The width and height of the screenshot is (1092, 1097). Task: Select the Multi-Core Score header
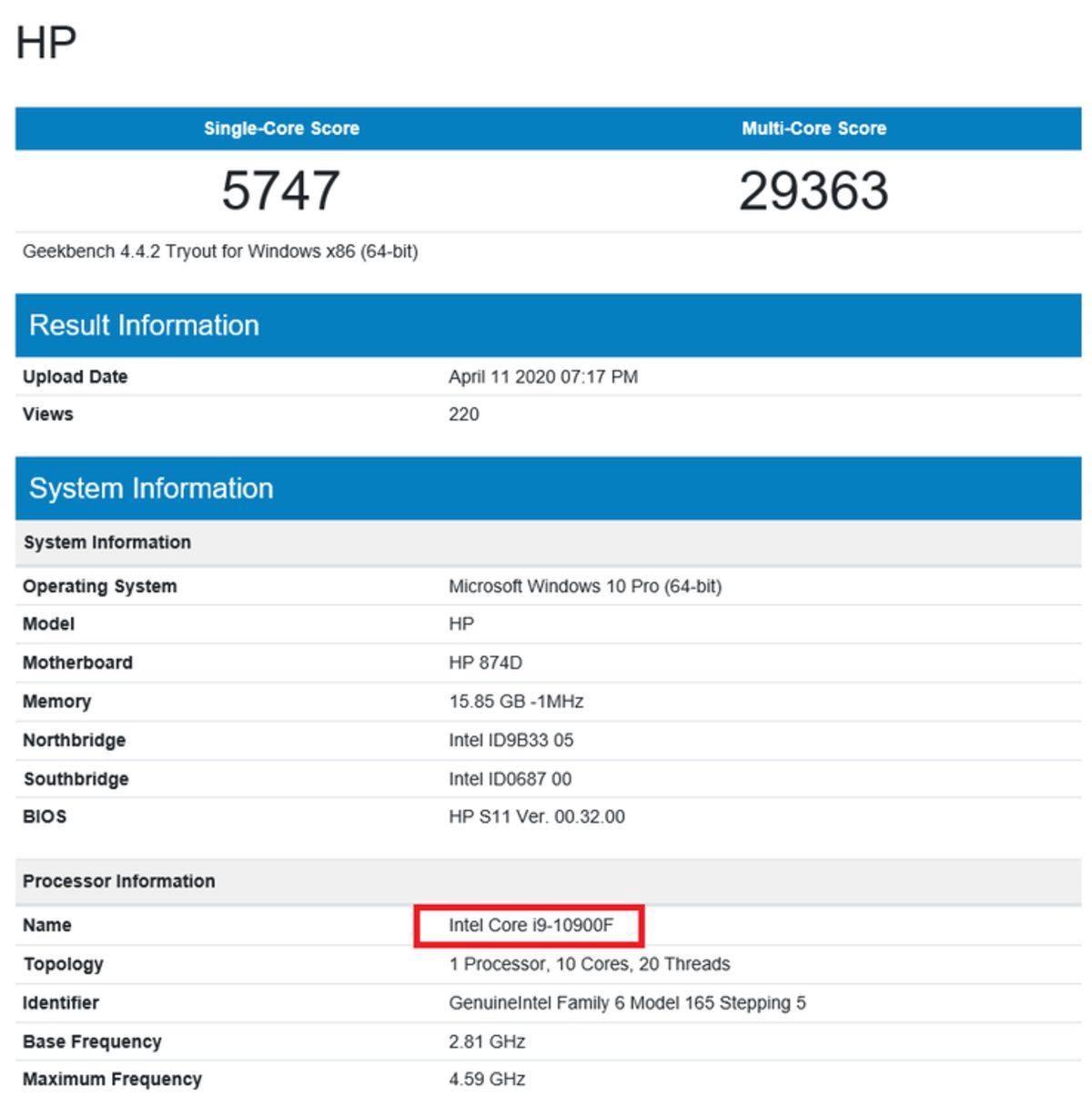[x=814, y=128]
